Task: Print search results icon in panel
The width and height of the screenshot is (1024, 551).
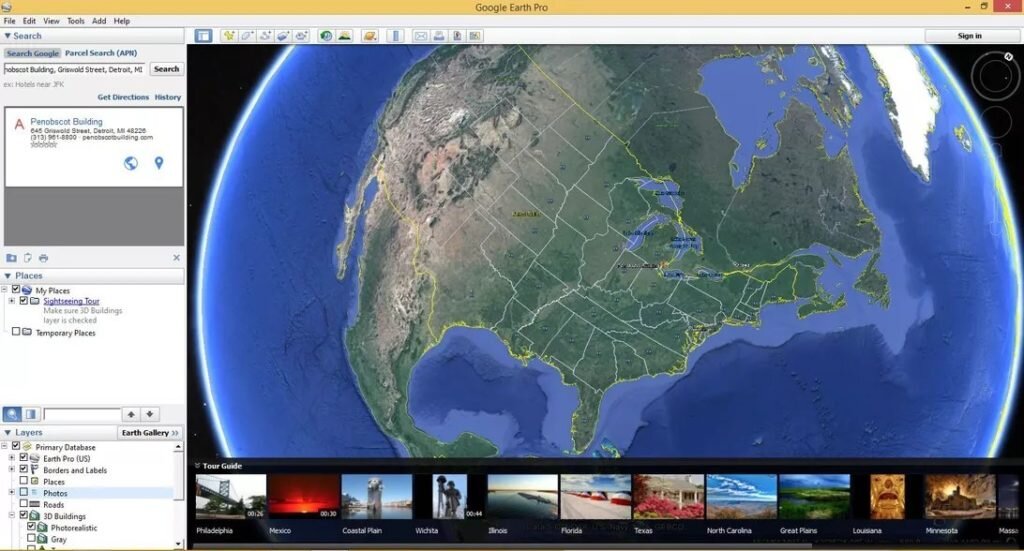Action: (x=43, y=258)
